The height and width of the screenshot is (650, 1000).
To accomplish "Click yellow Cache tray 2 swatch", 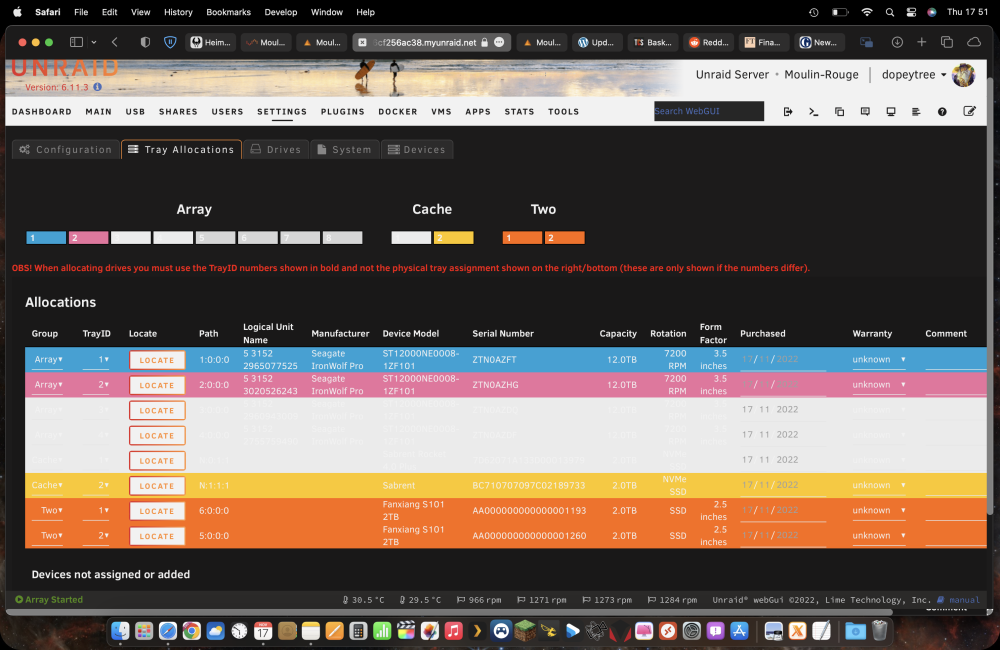I will [x=453, y=238].
